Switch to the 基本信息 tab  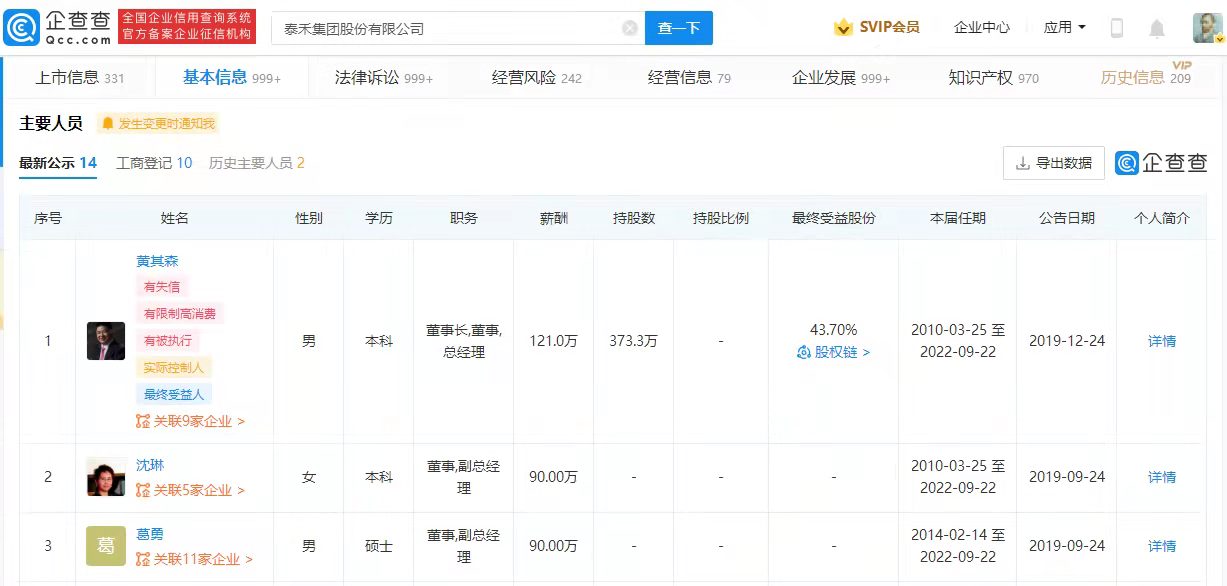pos(232,77)
